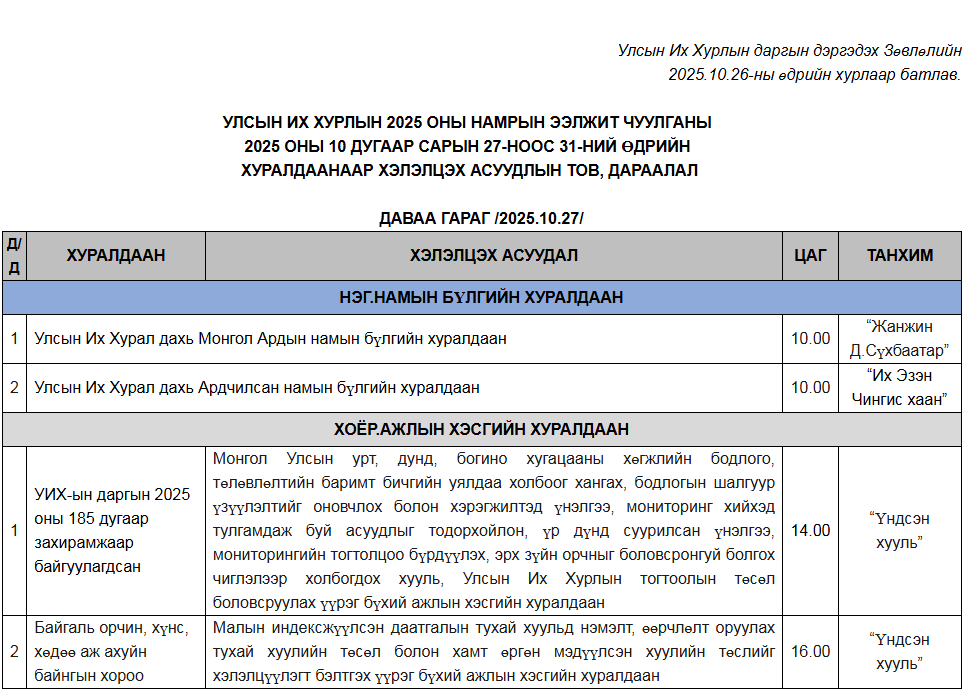Click the italic 2025.10.26-ны өдрийн хурлаар батлав line
The image size is (965, 691).
[x=814, y=74]
